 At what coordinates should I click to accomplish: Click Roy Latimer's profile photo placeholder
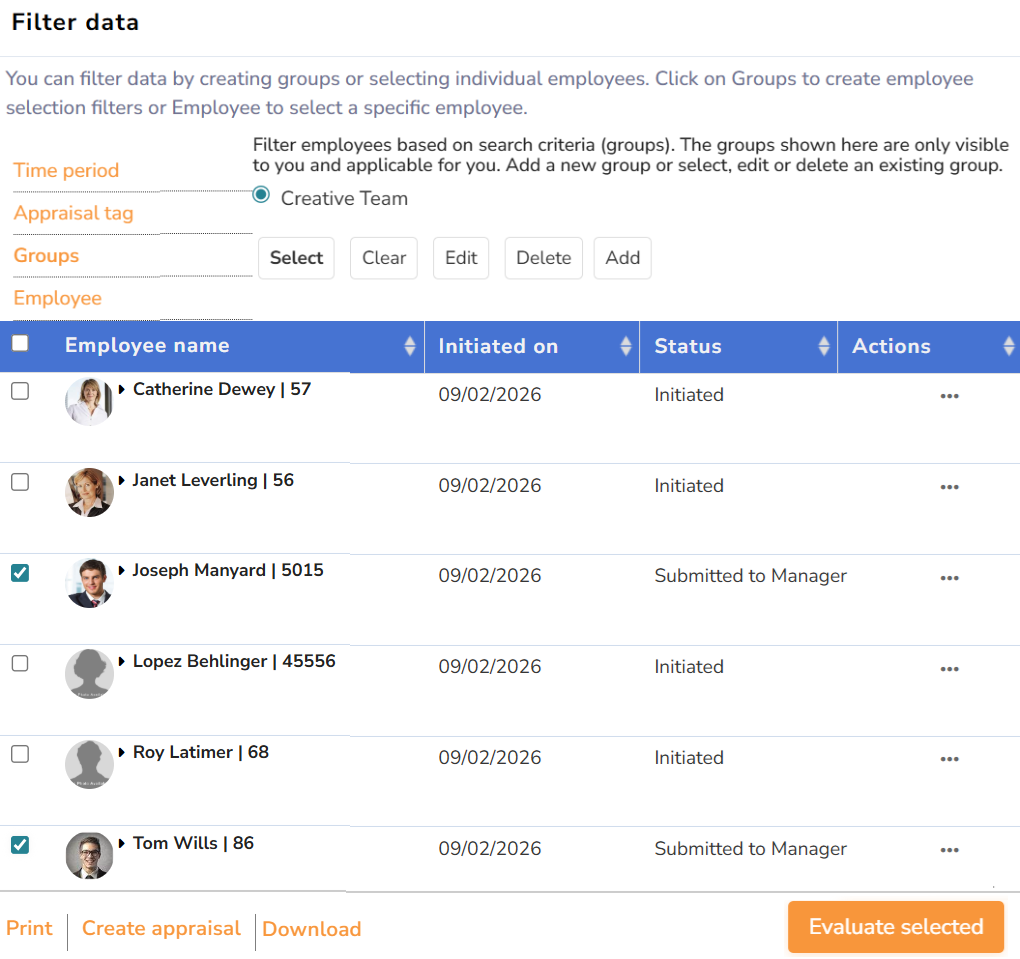click(89, 765)
